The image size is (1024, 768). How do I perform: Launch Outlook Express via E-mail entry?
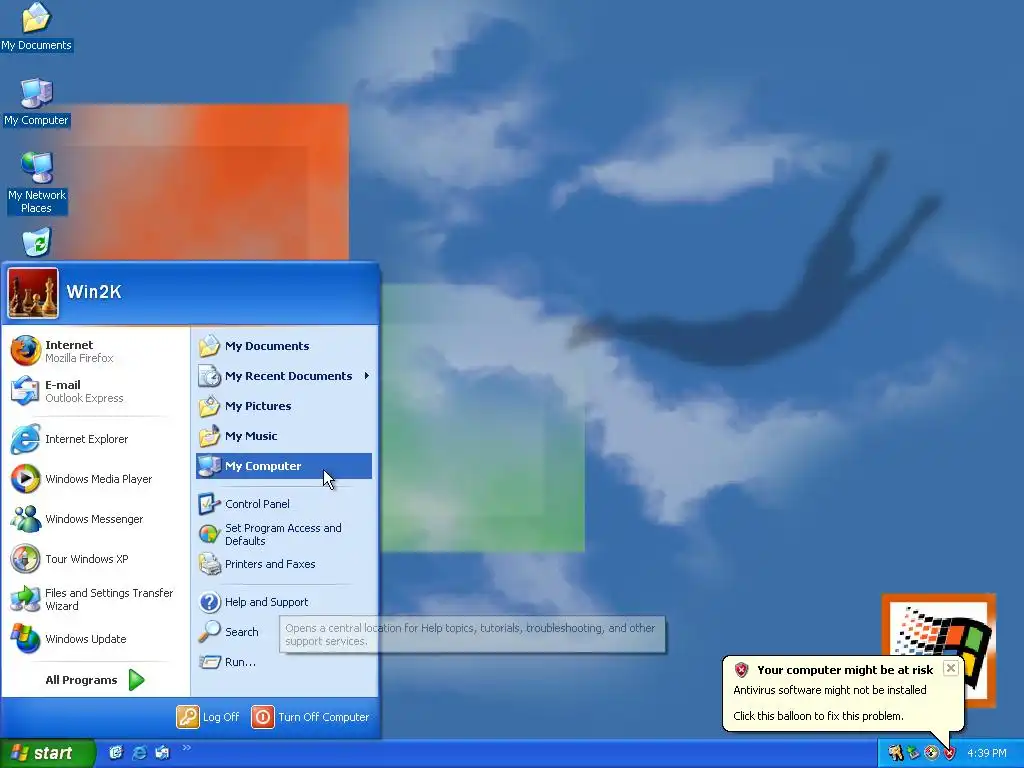click(95, 391)
